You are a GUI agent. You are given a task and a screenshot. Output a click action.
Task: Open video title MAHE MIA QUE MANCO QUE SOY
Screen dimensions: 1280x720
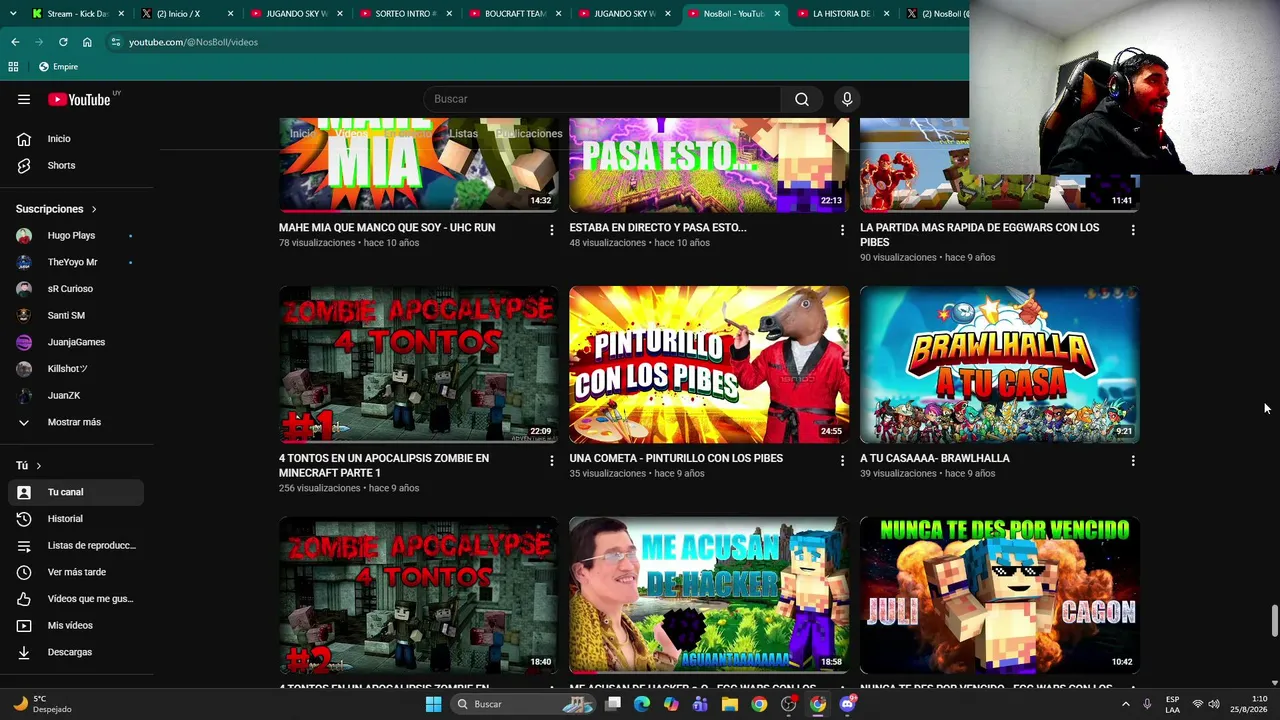387,228
